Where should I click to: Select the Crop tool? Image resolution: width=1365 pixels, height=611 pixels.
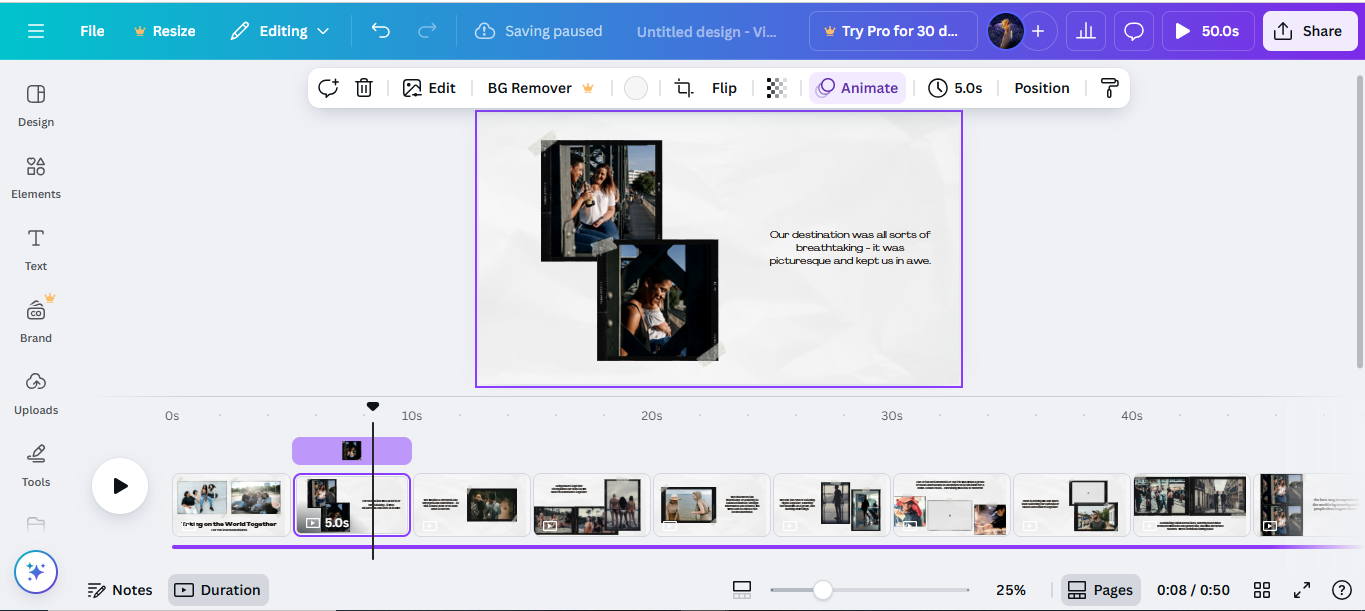(682, 88)
